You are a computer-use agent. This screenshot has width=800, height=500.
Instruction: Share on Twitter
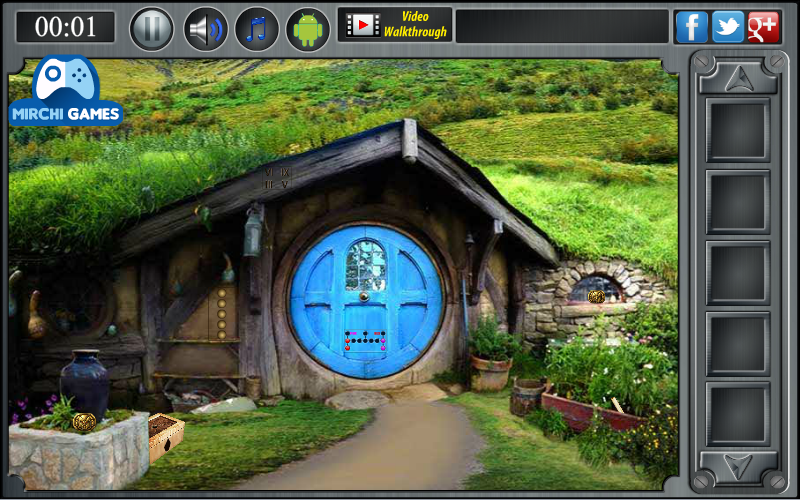728,27
